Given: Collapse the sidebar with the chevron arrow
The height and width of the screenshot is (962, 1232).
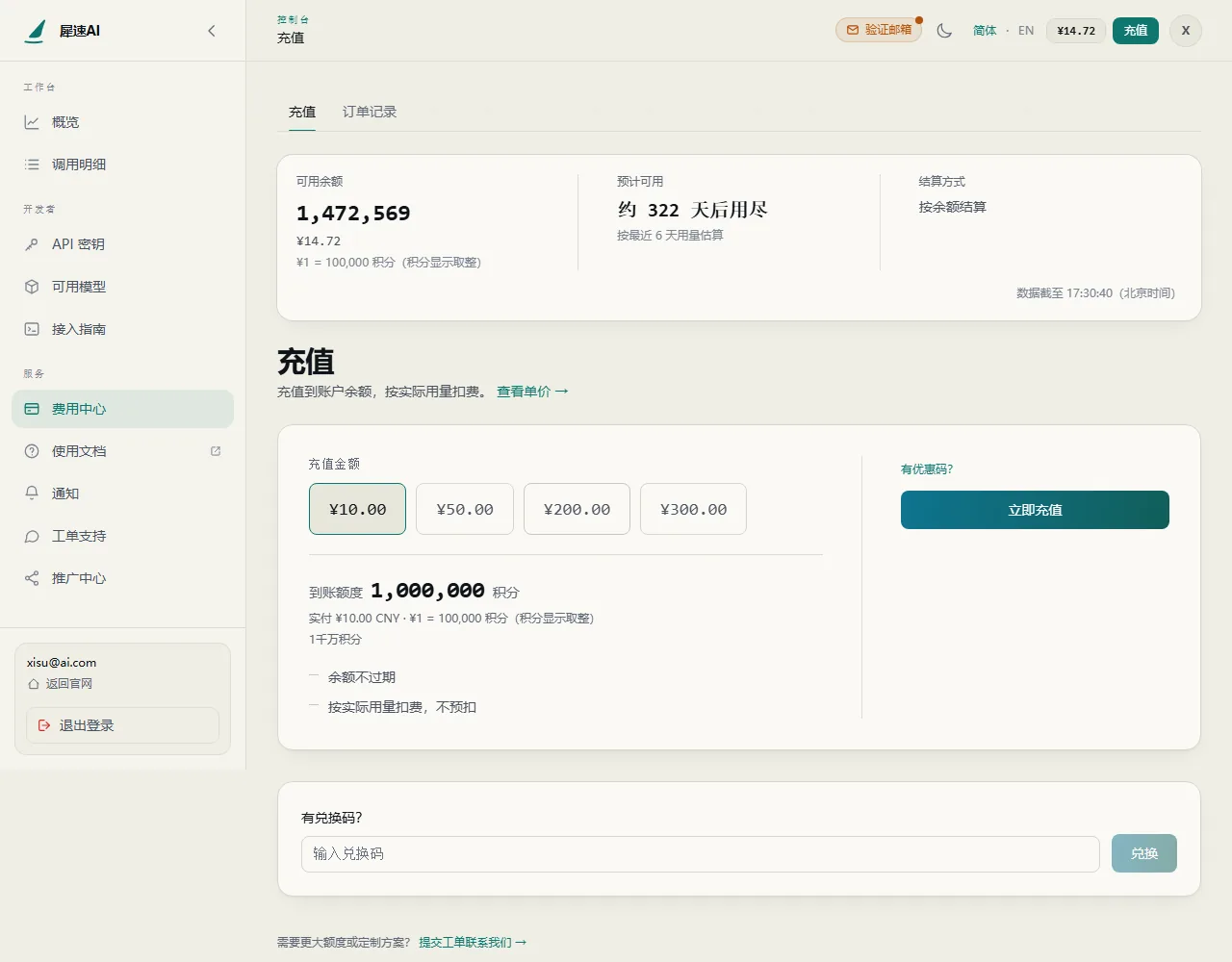Looking at the screenshot, I should (x=212, y=31).
